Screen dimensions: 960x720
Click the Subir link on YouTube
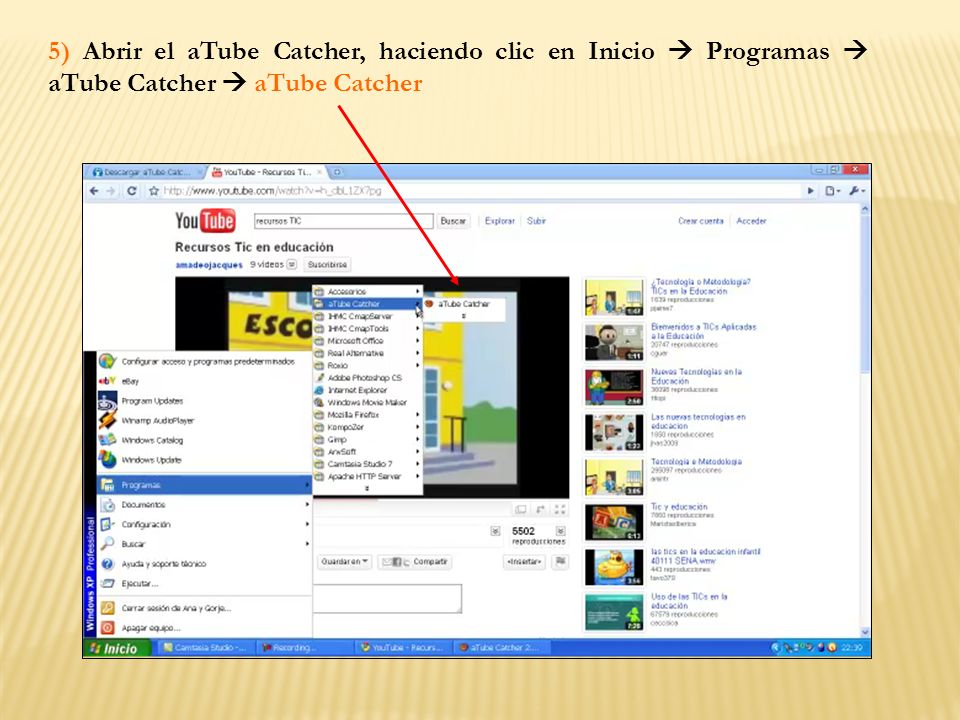(536, 221)
